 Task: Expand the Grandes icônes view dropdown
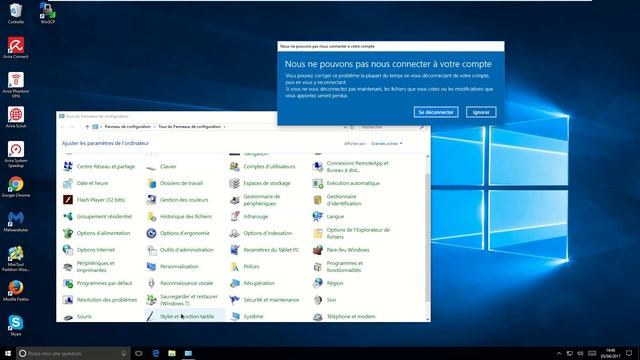coord(387,144)
